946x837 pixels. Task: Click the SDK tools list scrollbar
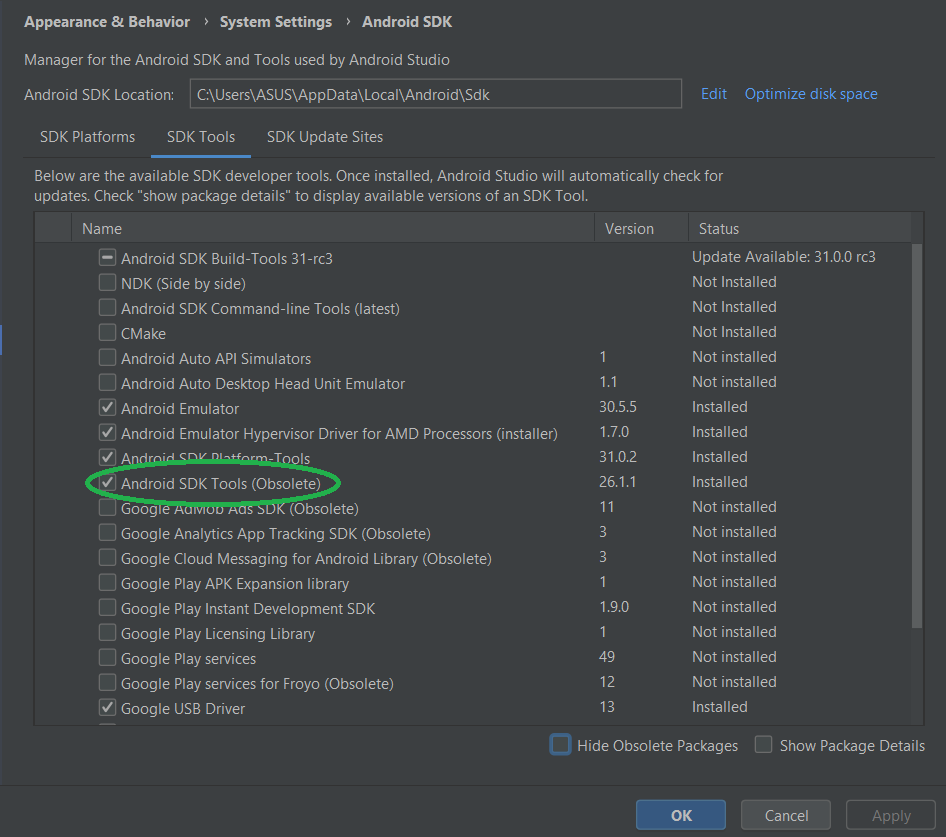tap(917, 436)
